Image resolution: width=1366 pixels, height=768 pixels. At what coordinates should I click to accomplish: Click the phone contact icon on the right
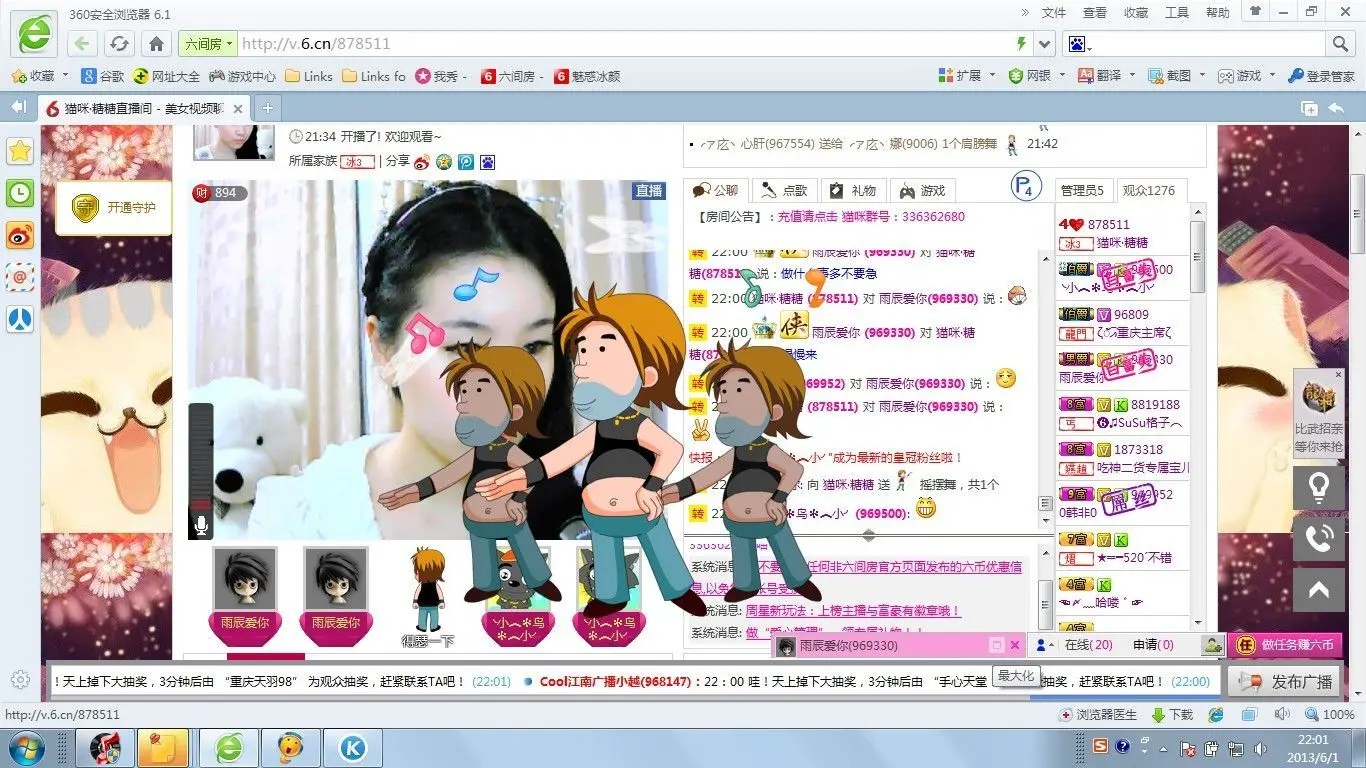1319,539
